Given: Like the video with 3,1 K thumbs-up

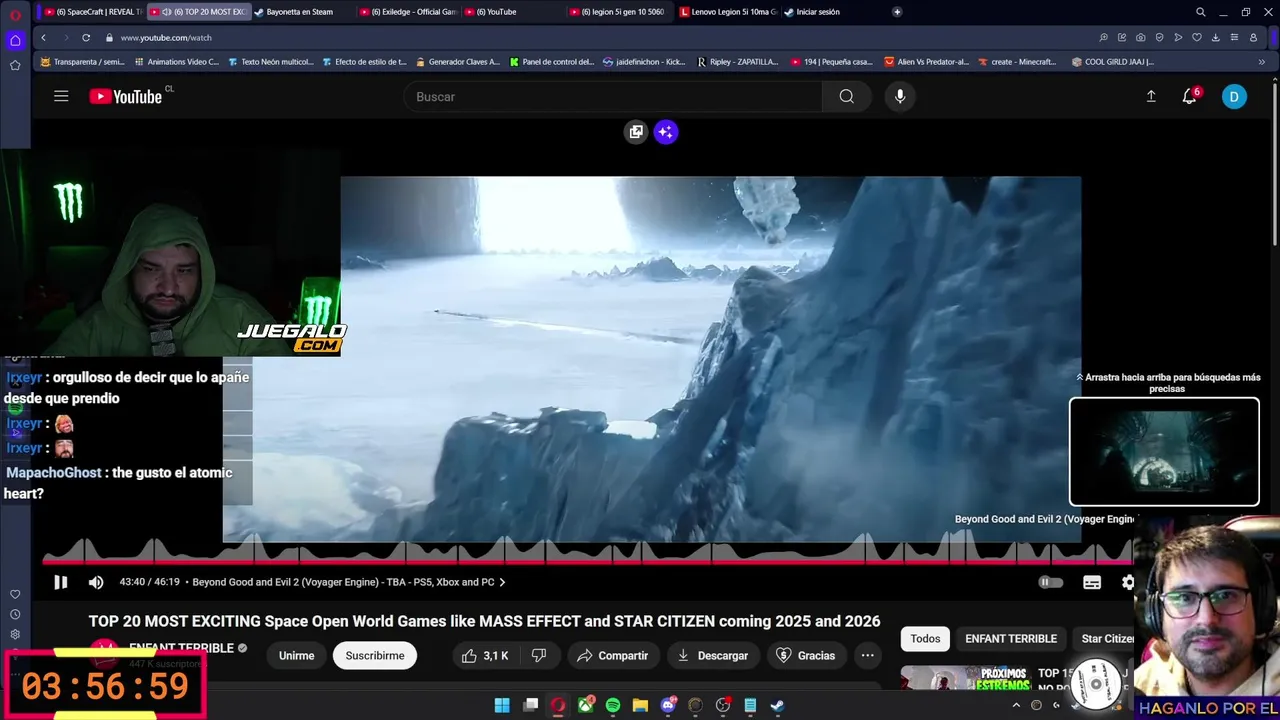Looking at the screenshot, I should [x=485, y=655].
